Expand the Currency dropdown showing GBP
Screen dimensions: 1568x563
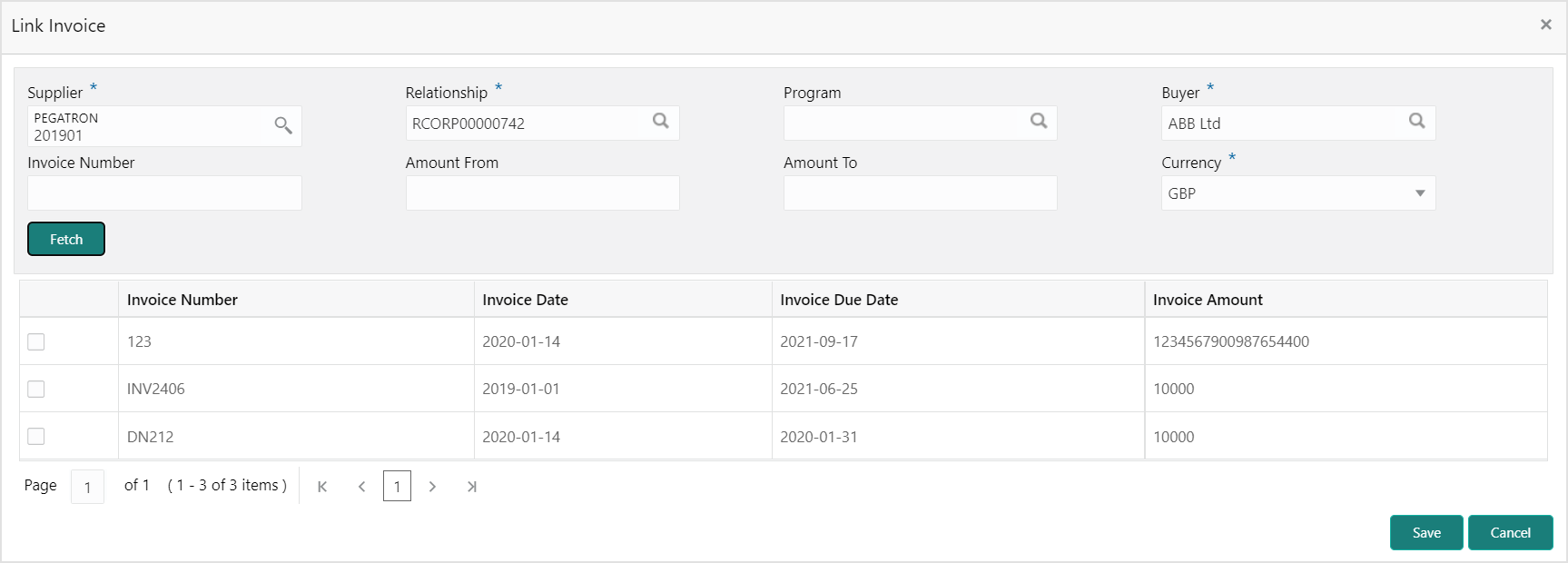click(x=1297, y=193)
